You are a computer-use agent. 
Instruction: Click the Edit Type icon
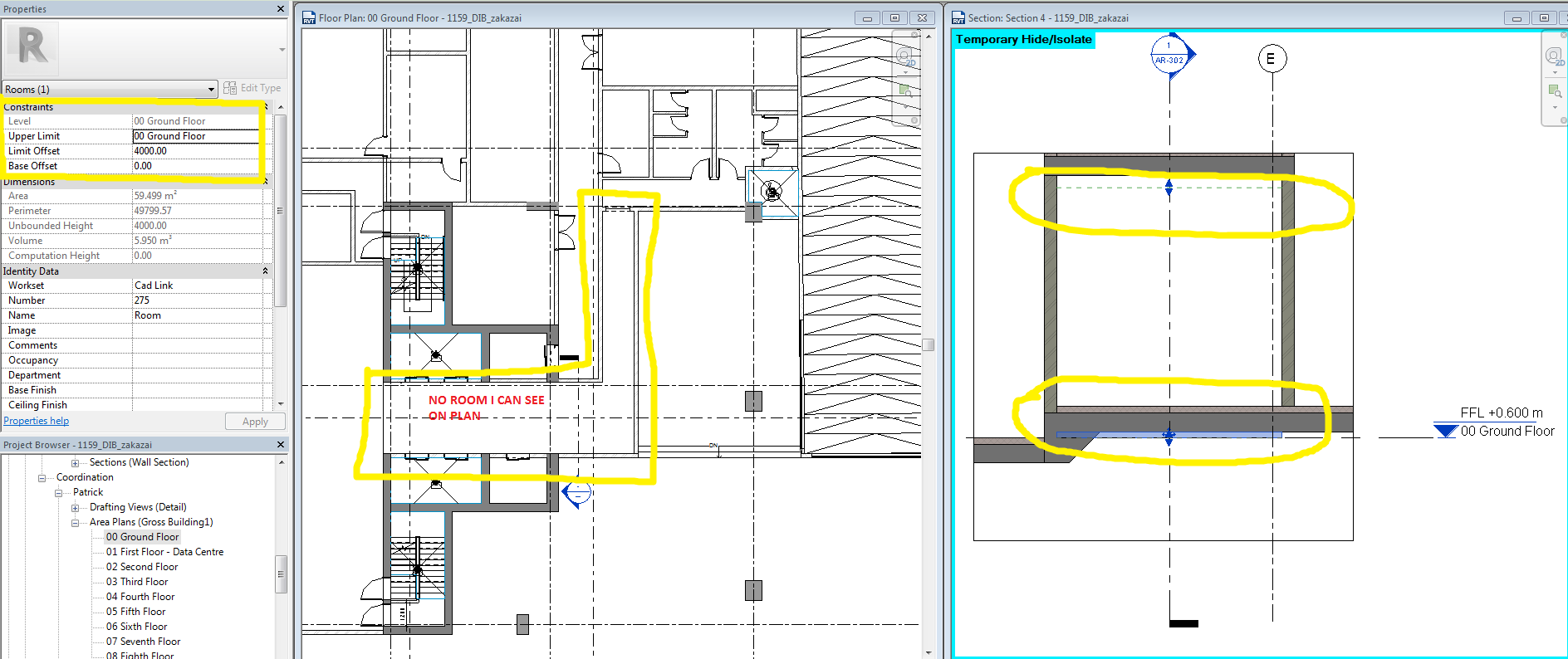tap(230, 88)
